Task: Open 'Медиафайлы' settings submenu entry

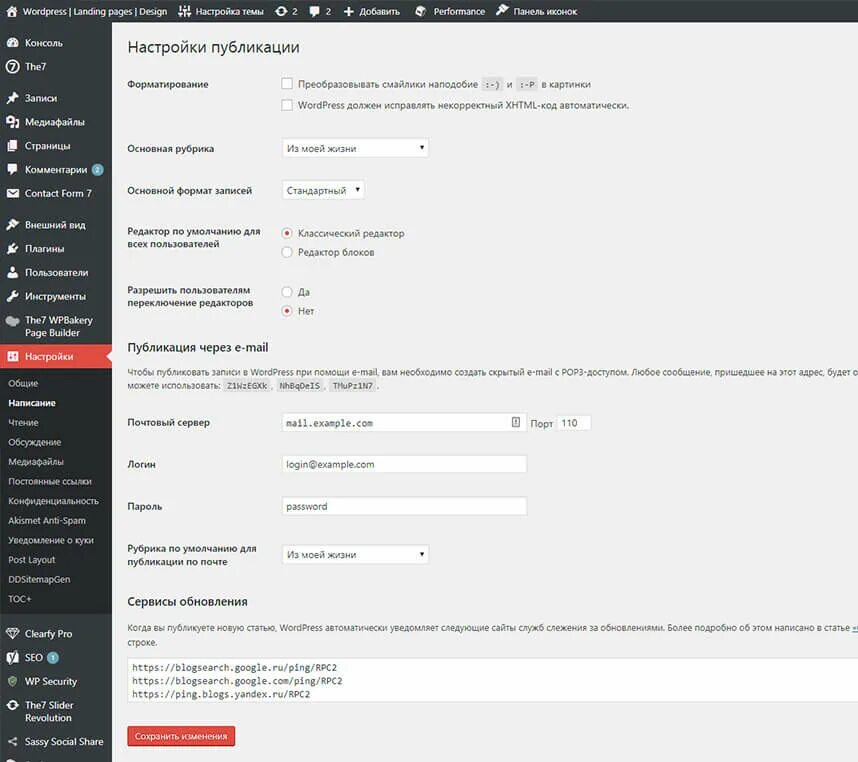Action: tap(36, 462)
